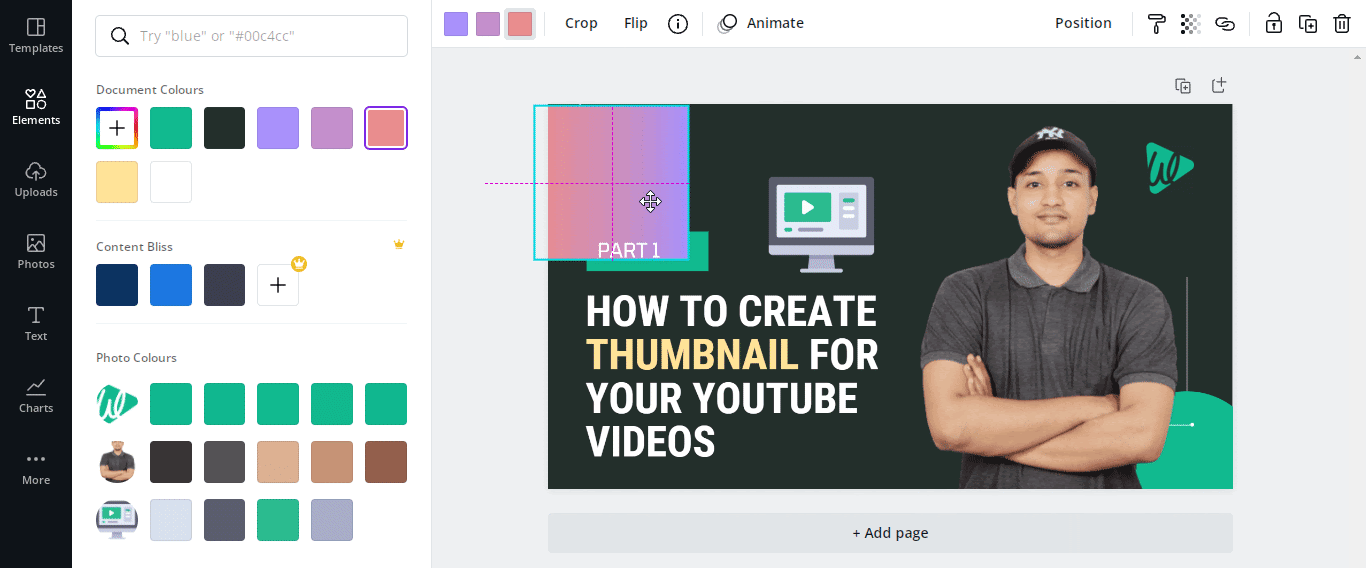Click the Link chain icon

(x=1225, y=24)
